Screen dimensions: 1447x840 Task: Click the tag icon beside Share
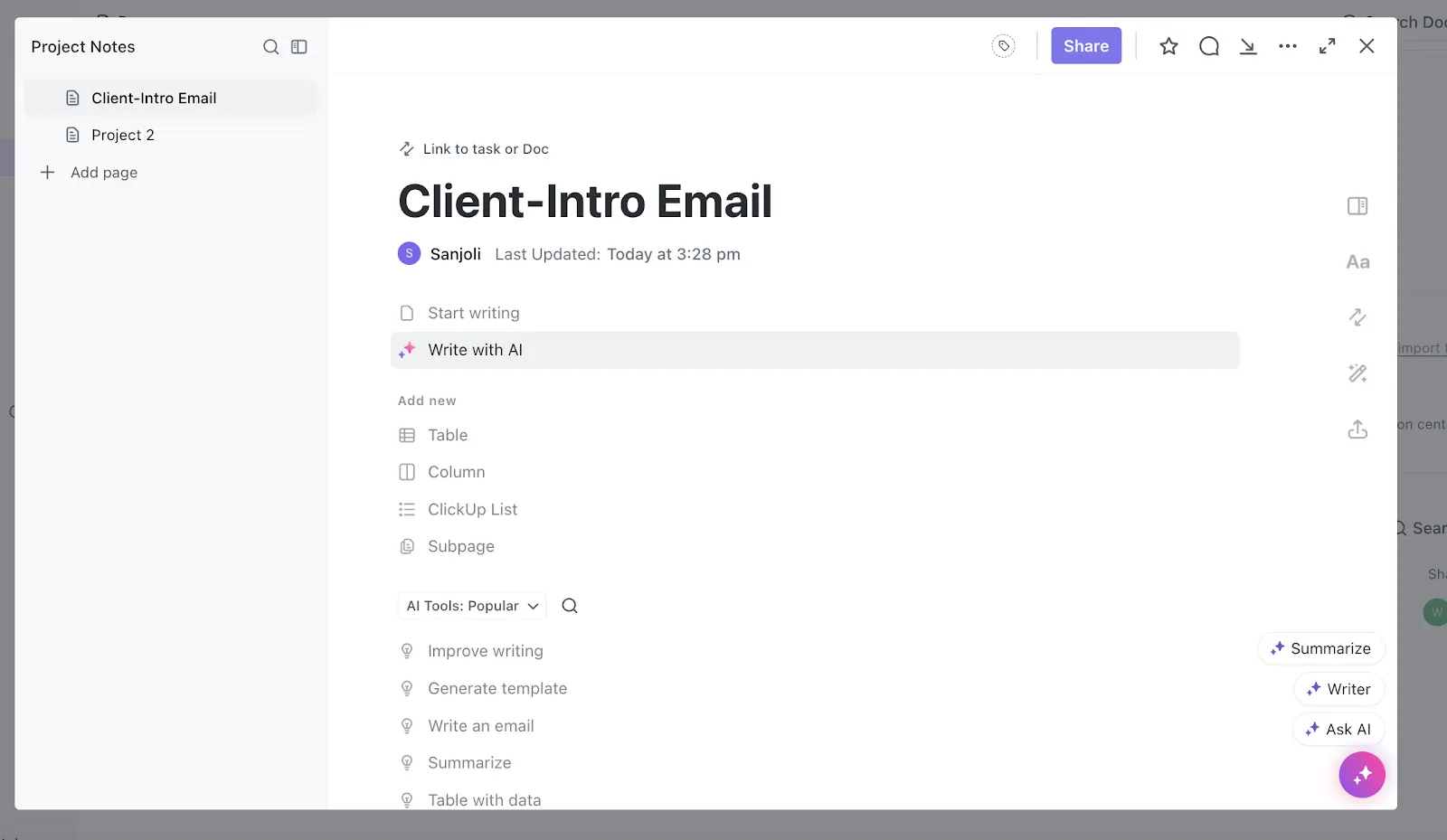click(x=1003, y=46)
